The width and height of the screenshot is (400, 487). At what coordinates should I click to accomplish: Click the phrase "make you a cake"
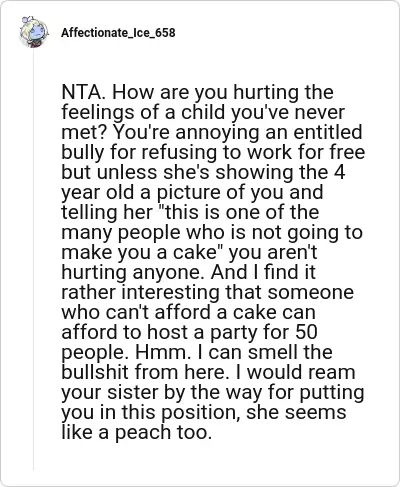pos(137,252)
